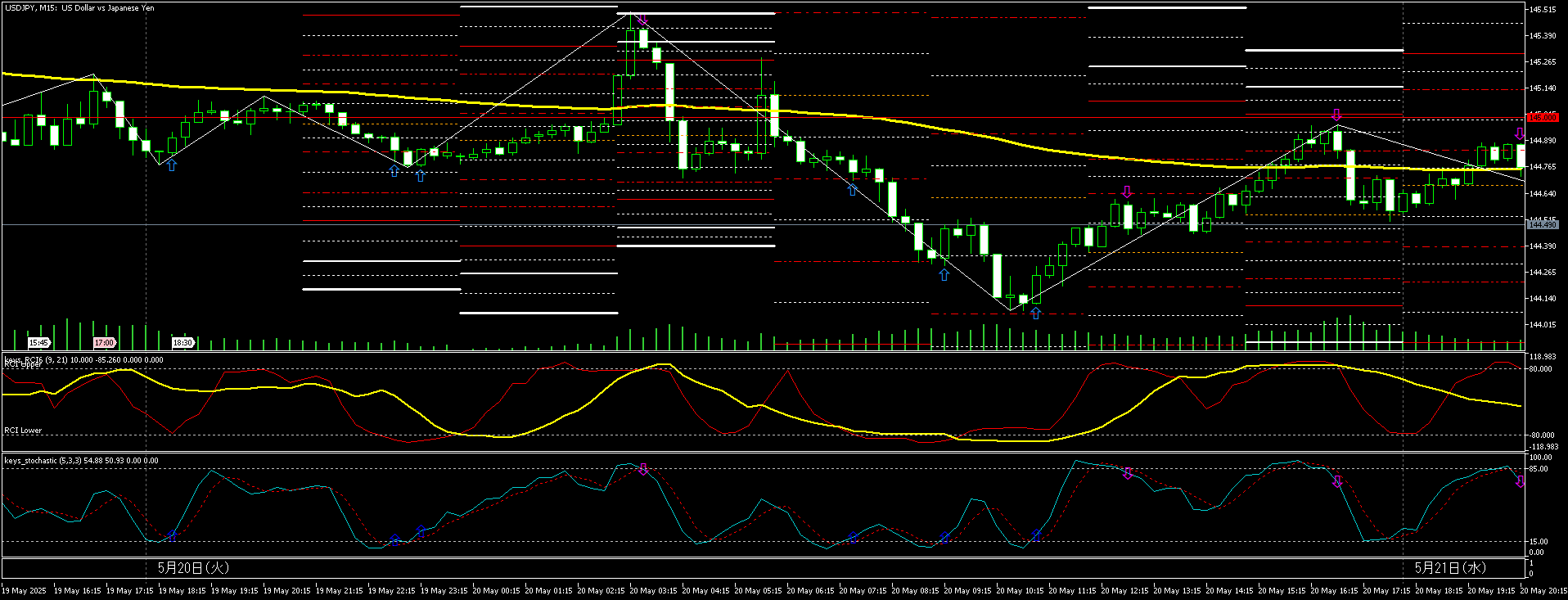Click the rightmost blue arrow in the stochastic panel
Image resolution: width=1568 pixels, height=600 pixels.
click(1036, 535)
